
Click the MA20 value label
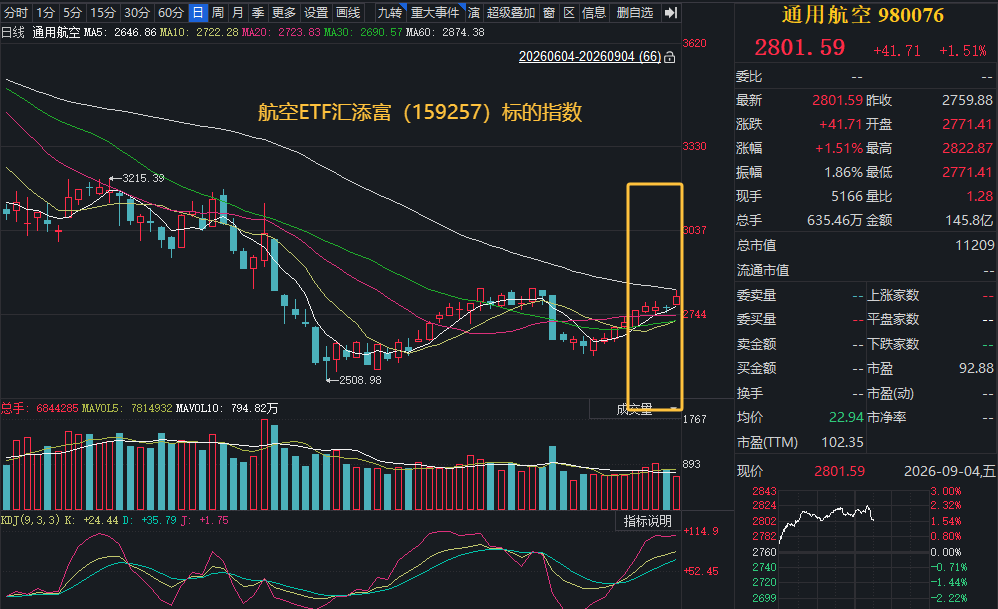[281, 32]
